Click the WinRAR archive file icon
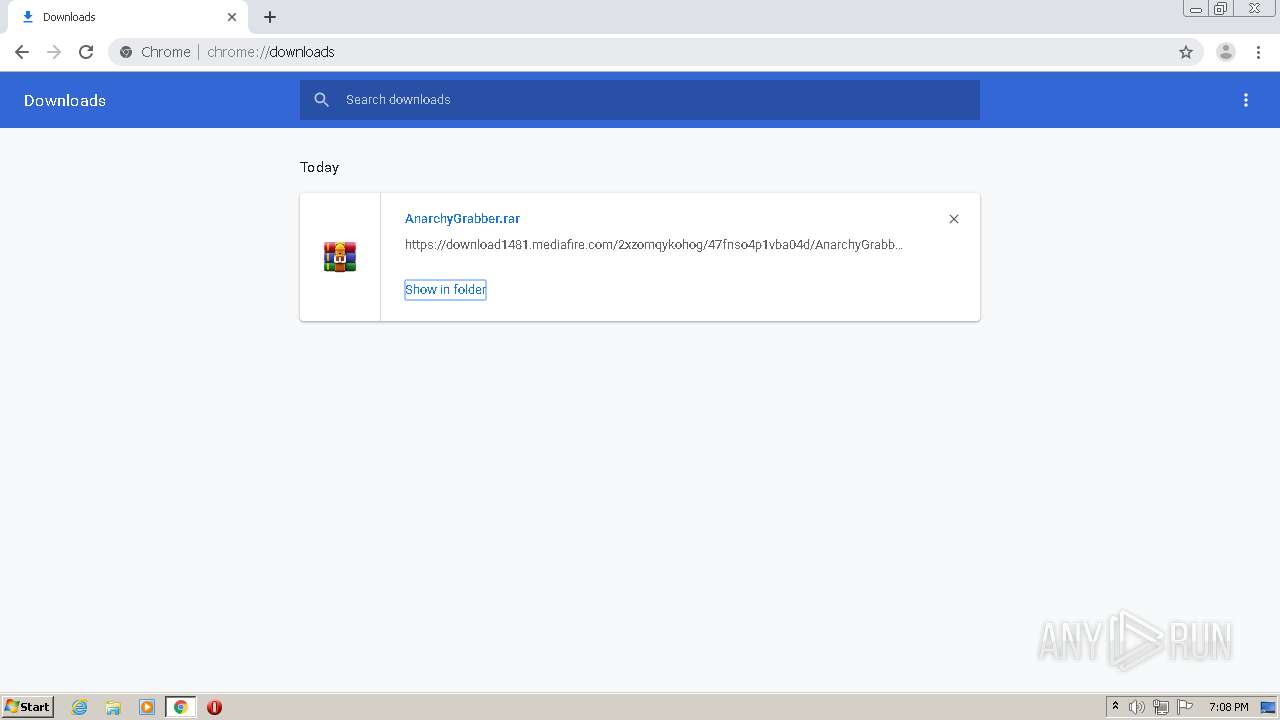The image size is (1280, 720). (x=340, y=257)
